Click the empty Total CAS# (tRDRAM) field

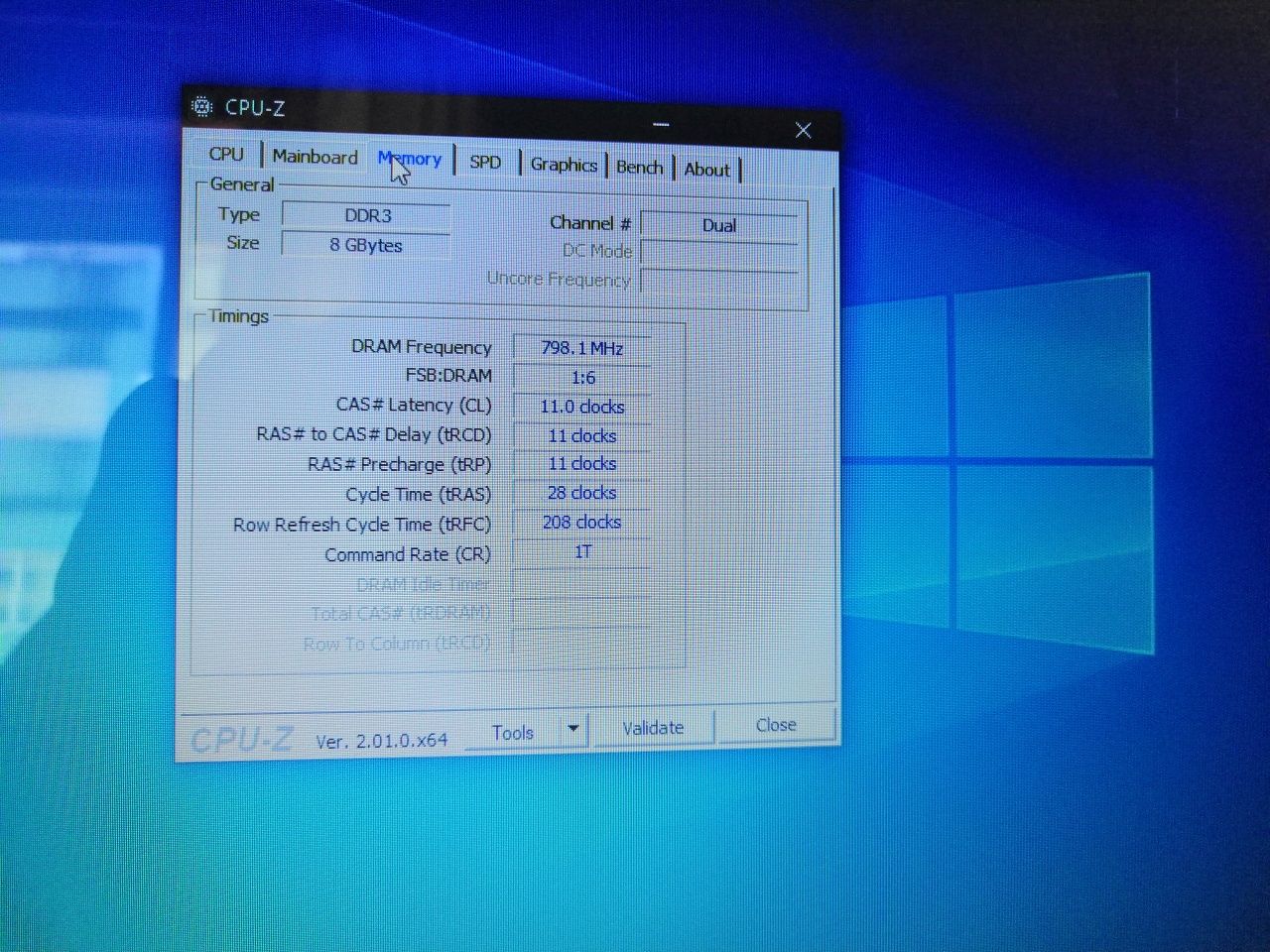[582, 612]
